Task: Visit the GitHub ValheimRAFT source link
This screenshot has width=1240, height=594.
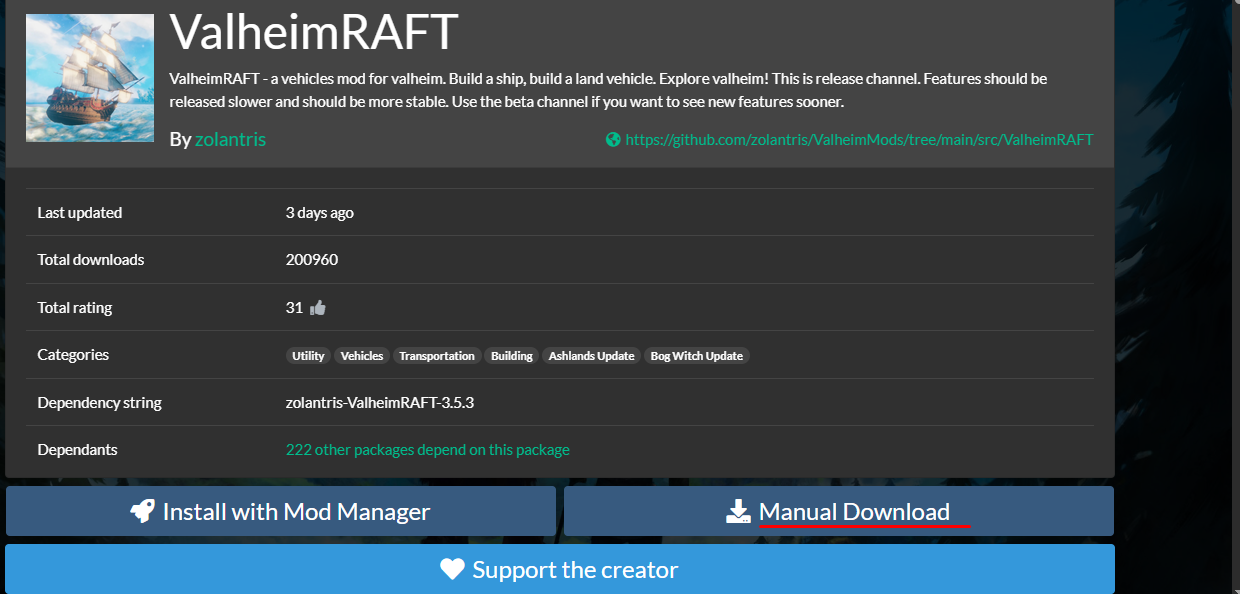Action: [x=859, y=140]
